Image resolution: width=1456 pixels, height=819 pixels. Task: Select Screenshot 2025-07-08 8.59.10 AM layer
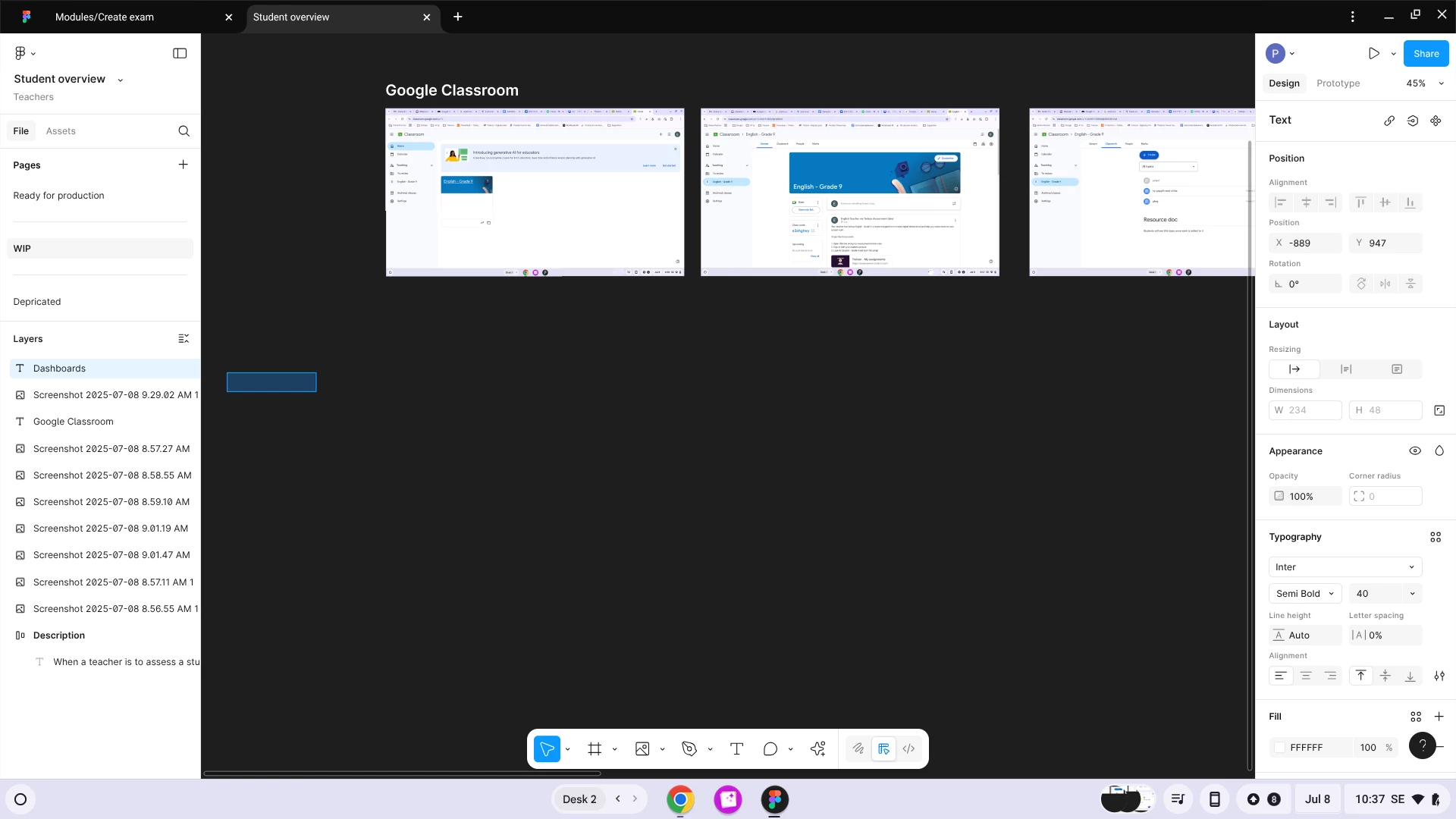(x=105, y=502)
